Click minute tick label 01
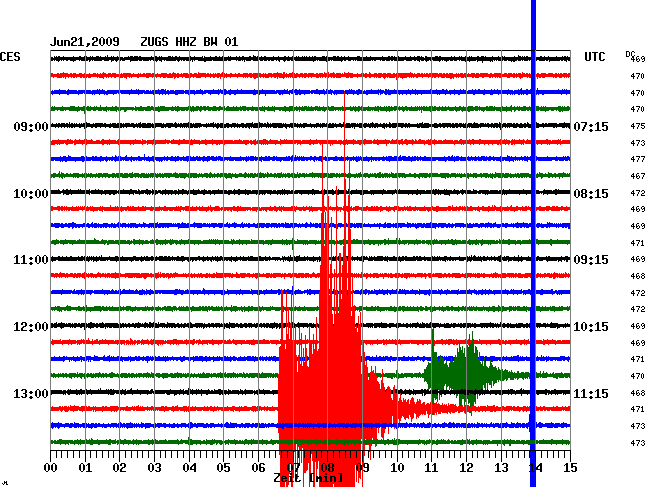The width and height of the screenshot is (650, 494). (x=85, y=468)
